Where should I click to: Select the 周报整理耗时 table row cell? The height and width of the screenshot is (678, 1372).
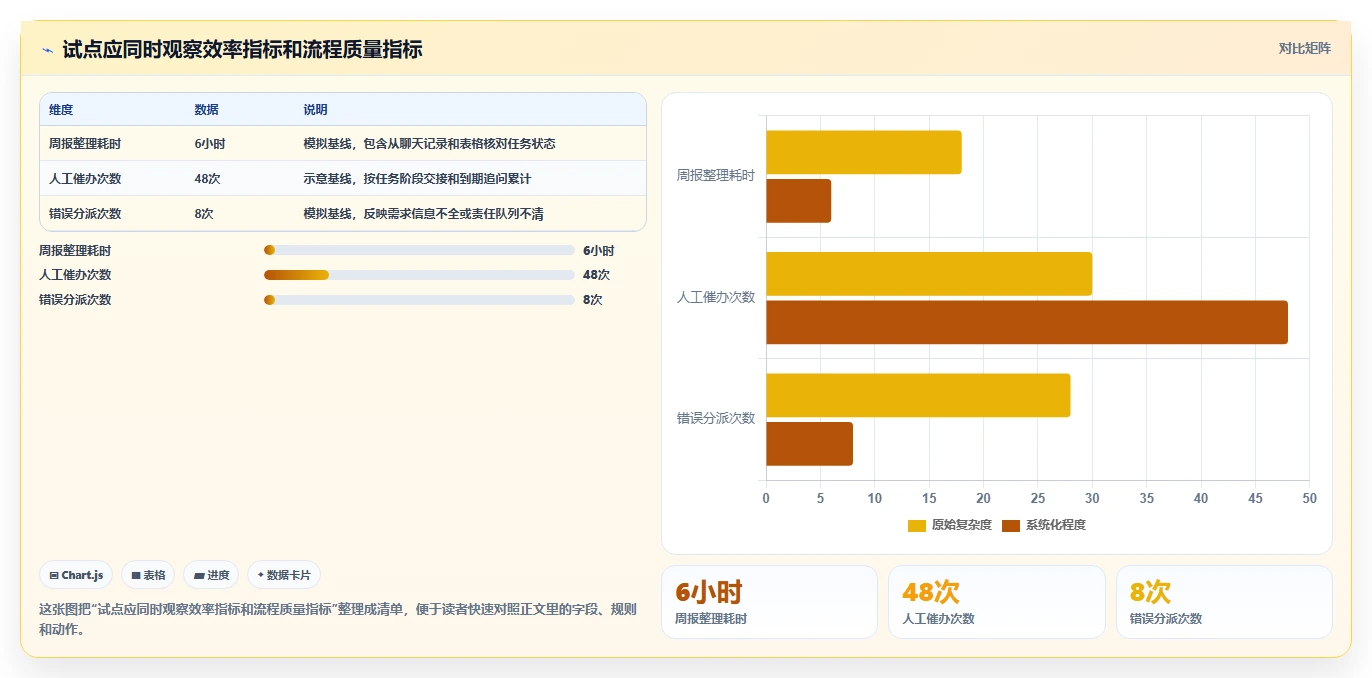pos(85,144)
